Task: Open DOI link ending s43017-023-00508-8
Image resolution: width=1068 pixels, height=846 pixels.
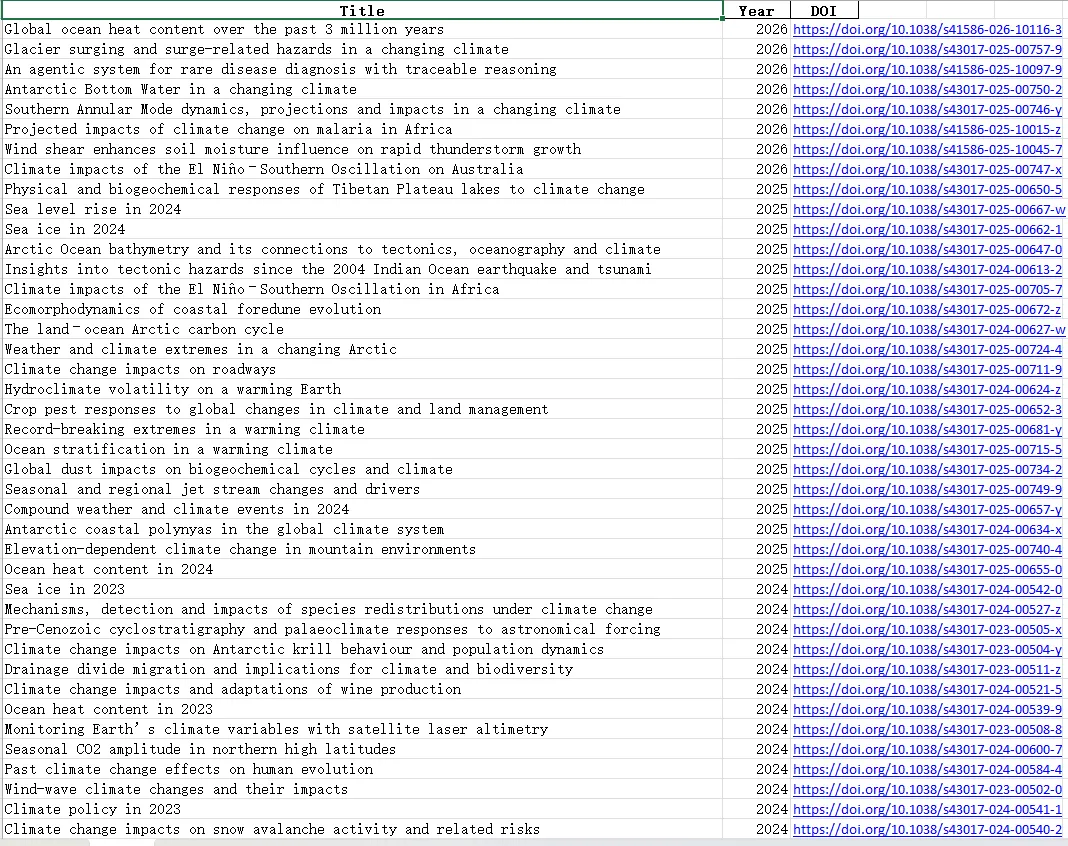Action: 927,730
